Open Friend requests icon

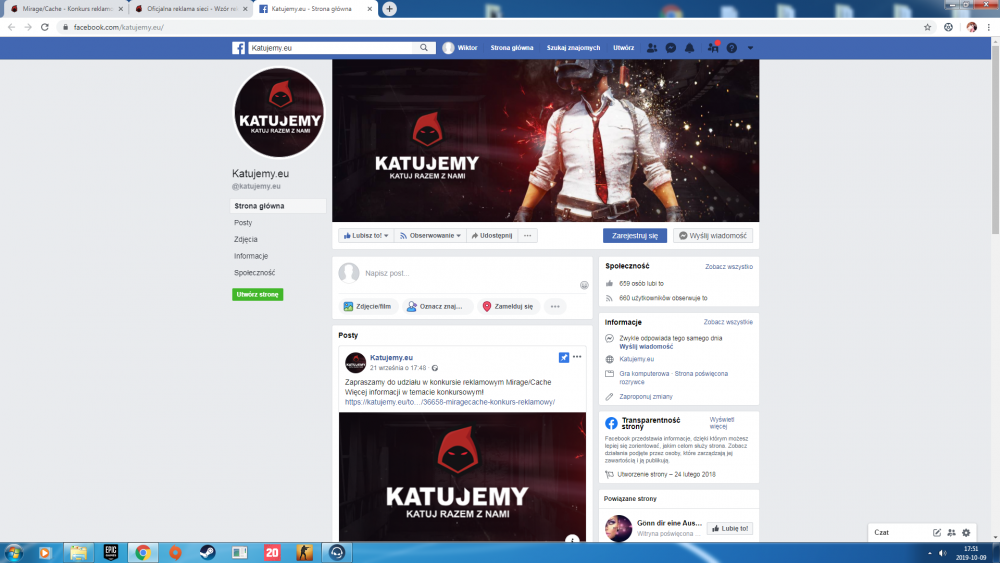pyautogui.click(x=652, y=48)
